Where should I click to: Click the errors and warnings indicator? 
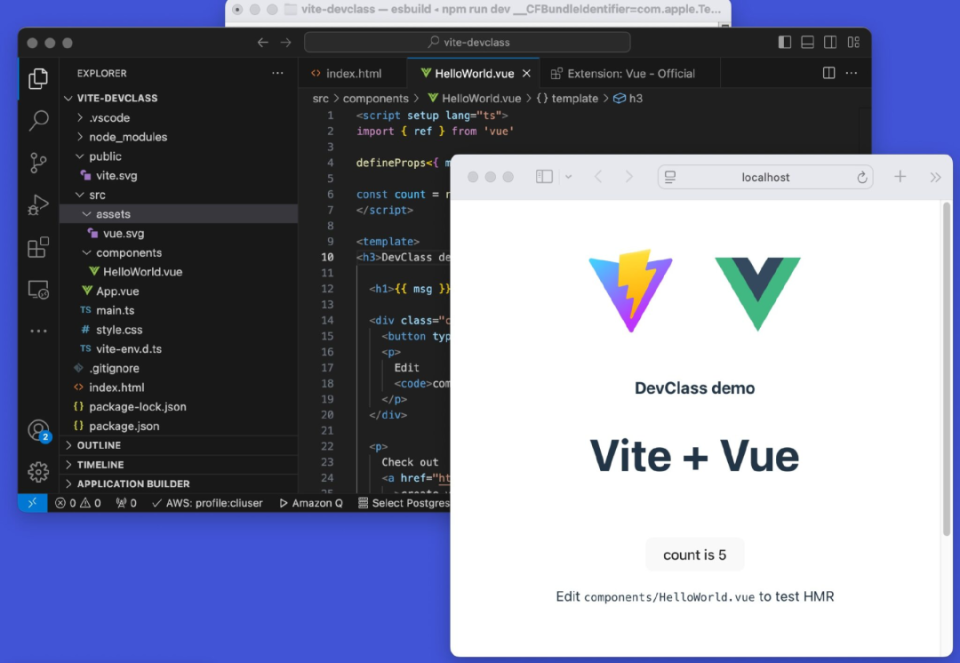coord(76,503)
